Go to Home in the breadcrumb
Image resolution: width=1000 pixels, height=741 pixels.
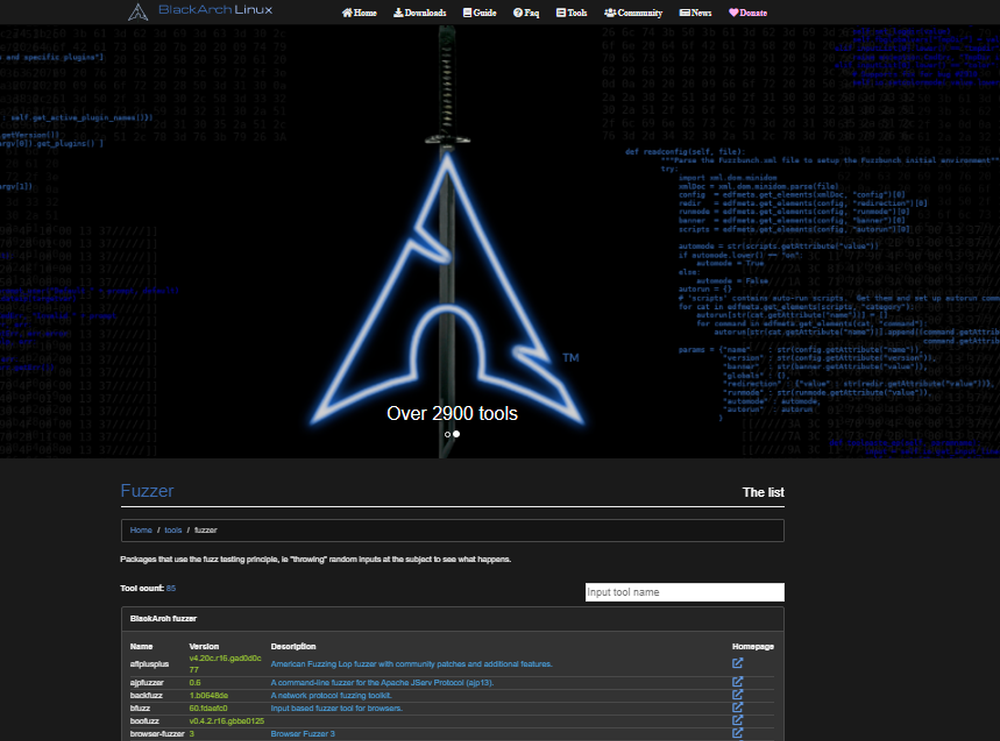click(x=141, y=530)
